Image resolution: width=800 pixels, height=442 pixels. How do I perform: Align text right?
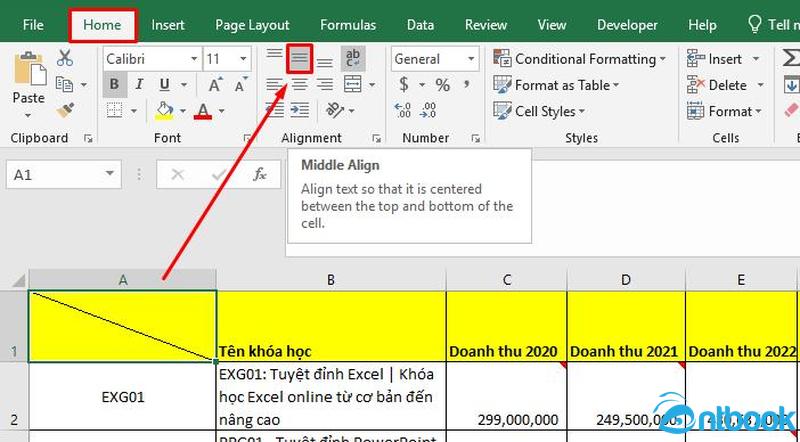(325, 84)
